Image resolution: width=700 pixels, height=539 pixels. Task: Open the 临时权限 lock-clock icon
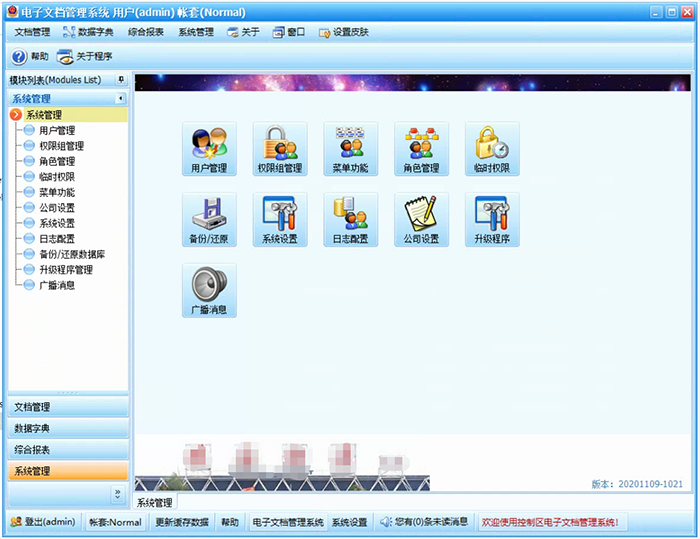pyautogui.click(x=491, y=148)
